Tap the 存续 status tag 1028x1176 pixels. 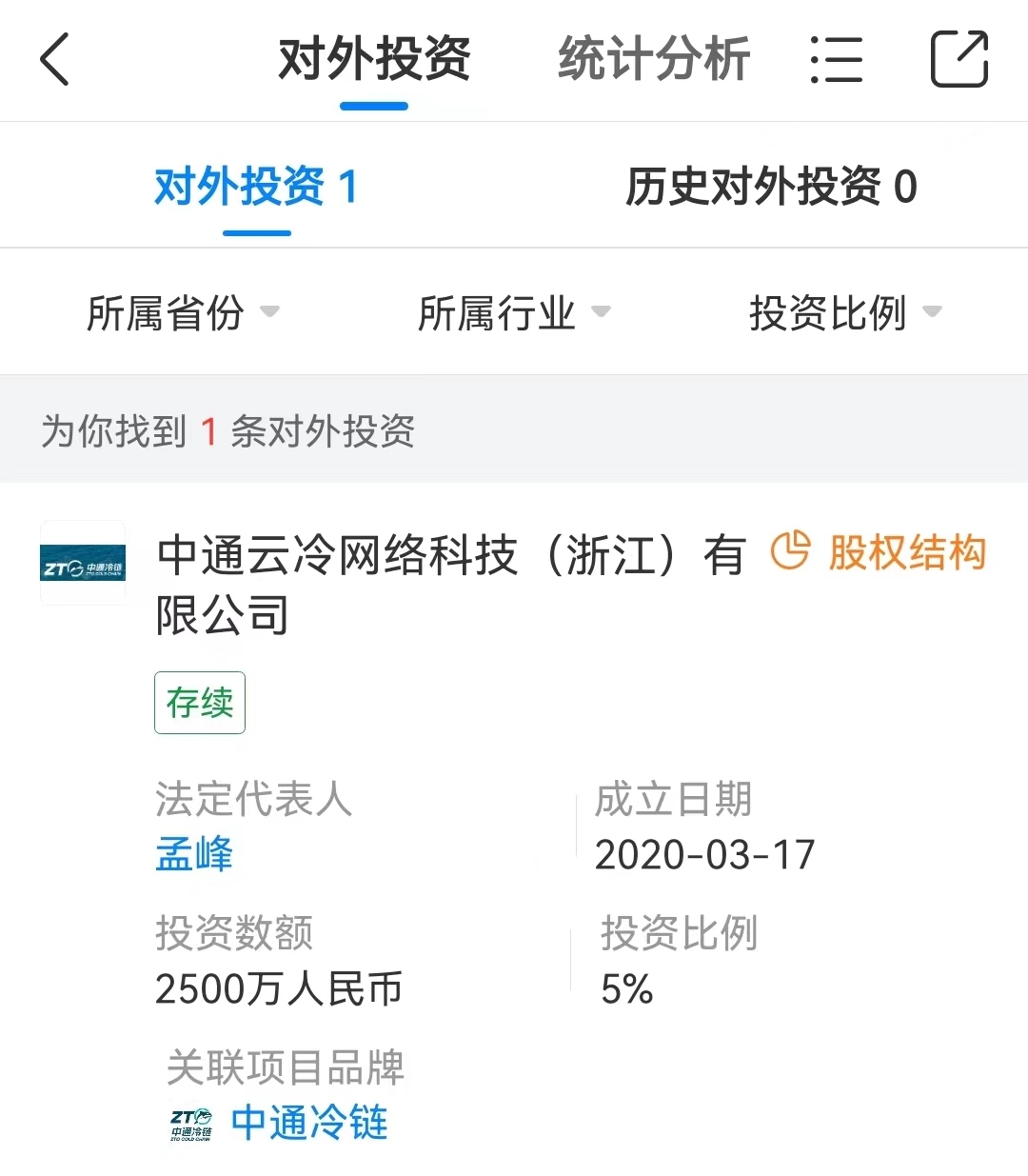200,703
